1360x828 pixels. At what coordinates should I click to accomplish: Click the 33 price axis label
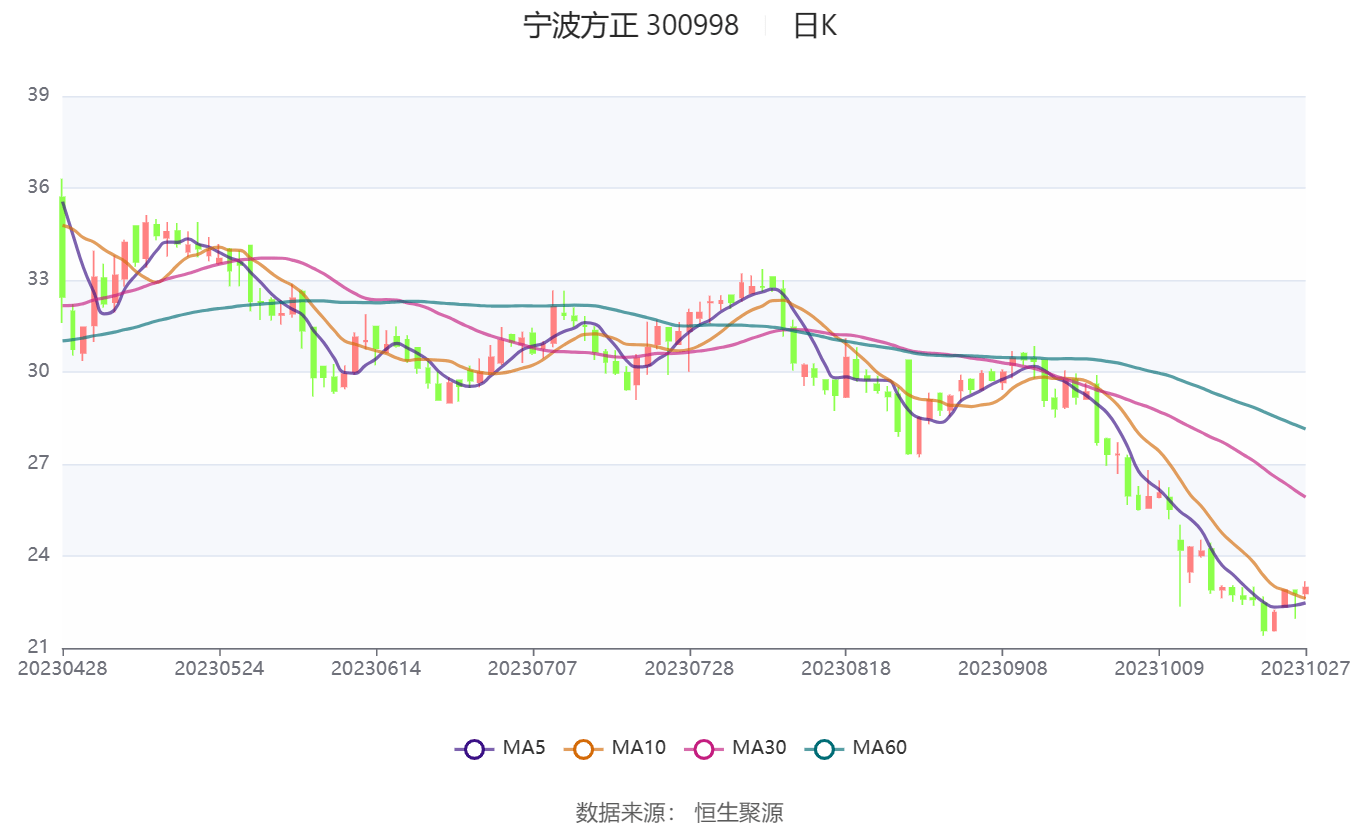[x=38, y=279]
